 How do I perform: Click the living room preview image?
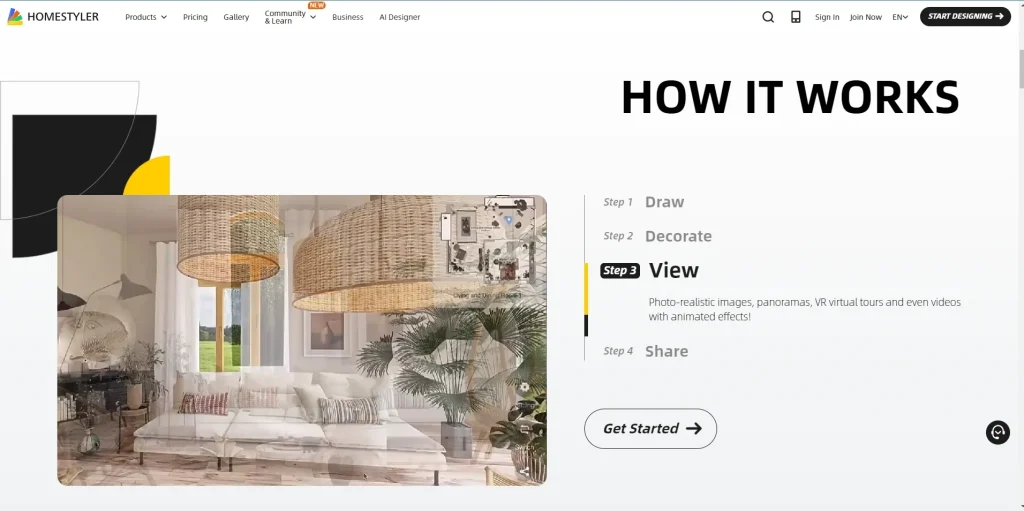[302, 340]
